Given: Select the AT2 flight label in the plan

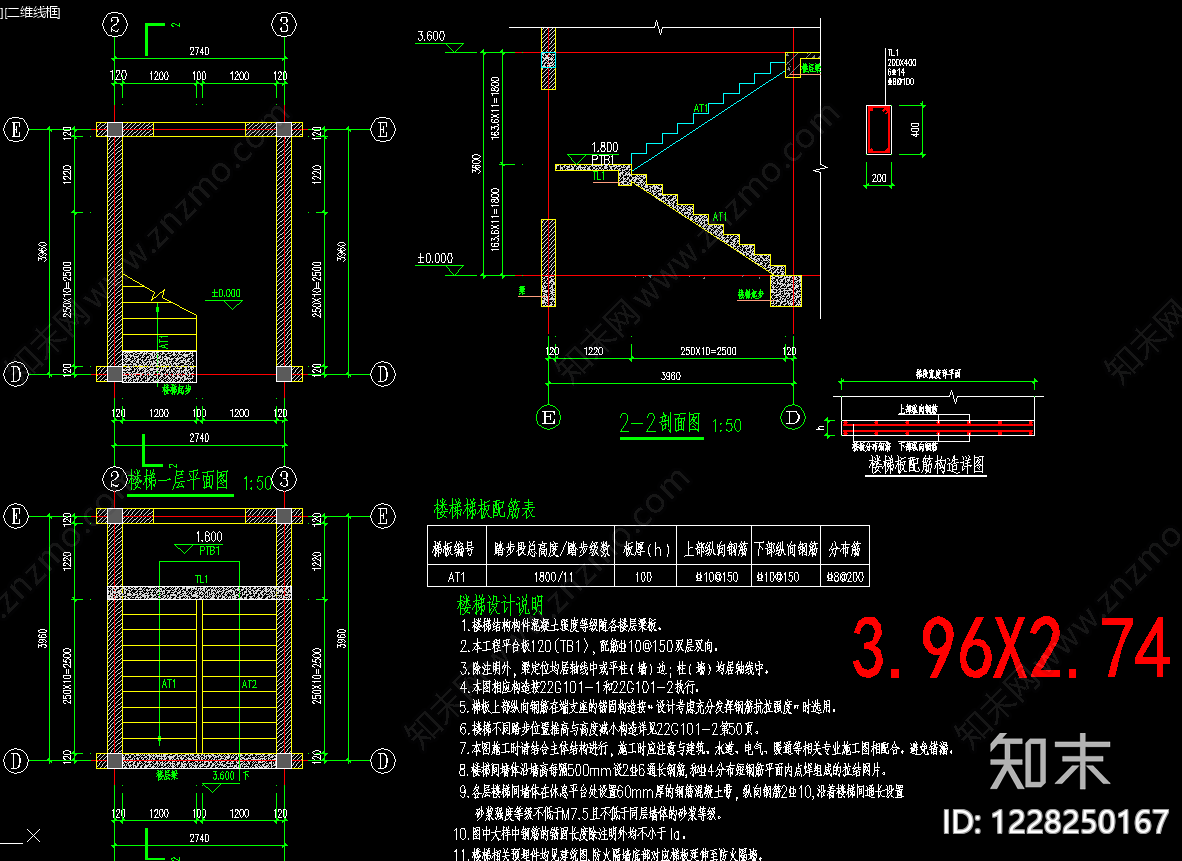Looking at the screenshot, I should [250, 684].
